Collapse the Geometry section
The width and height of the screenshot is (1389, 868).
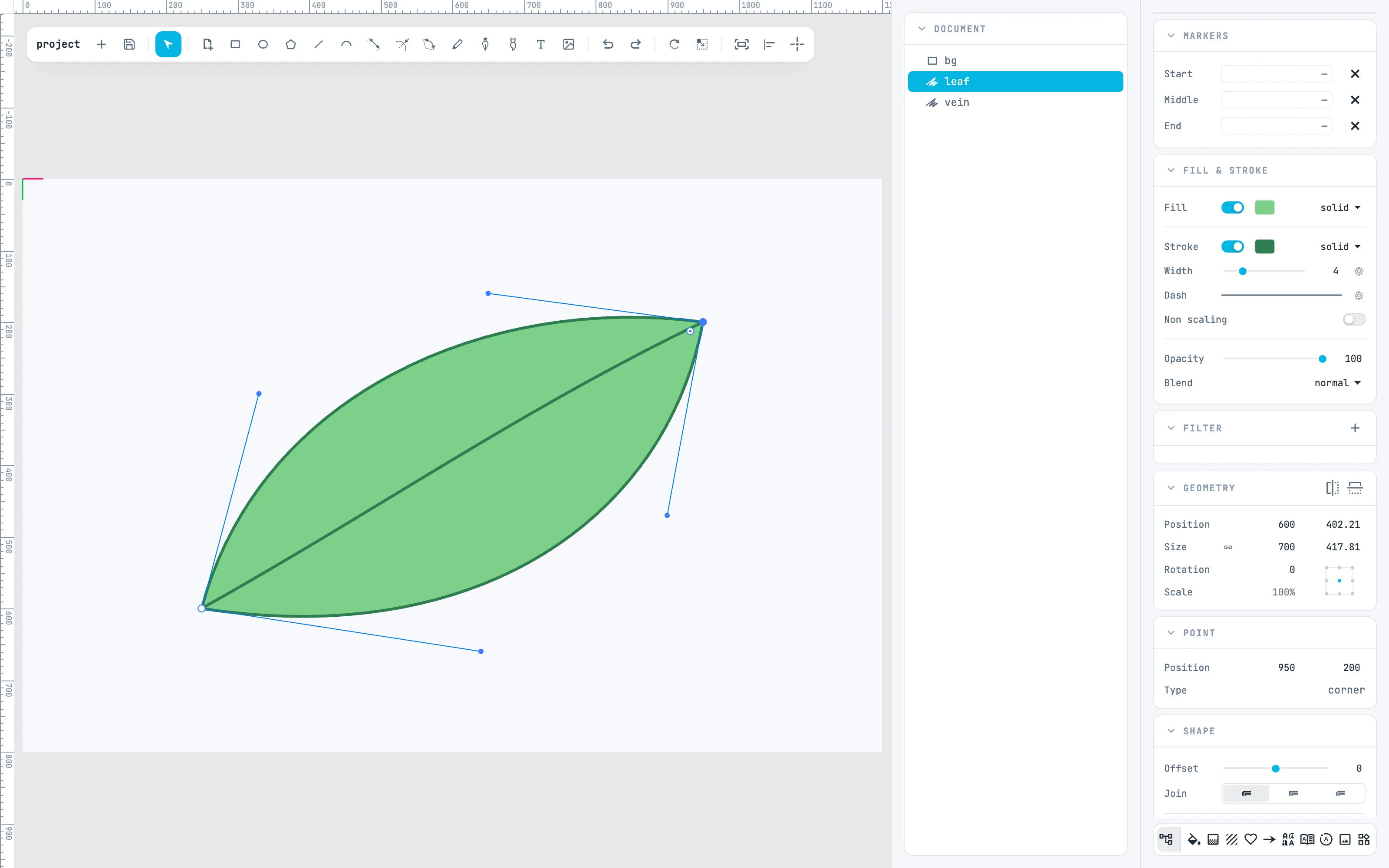point(1171,488)
